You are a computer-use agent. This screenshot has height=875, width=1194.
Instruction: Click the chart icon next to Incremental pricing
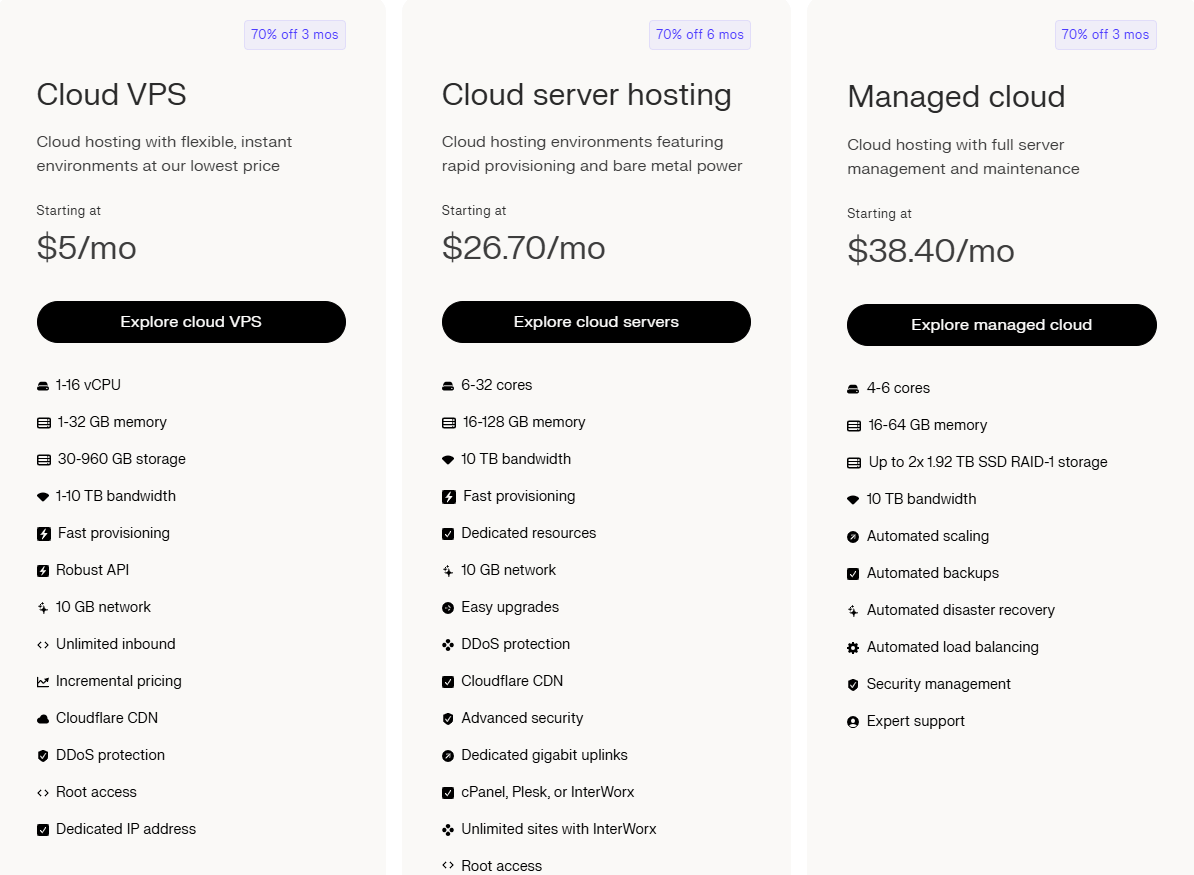pos(43,682)
